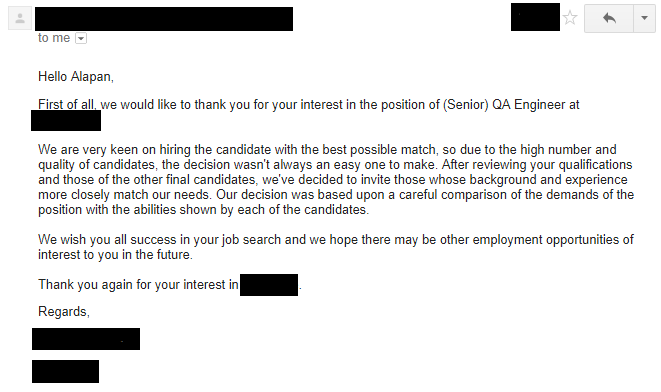
Task: Click the redacted company name below 'First of all'
Action: coord(66,121)
